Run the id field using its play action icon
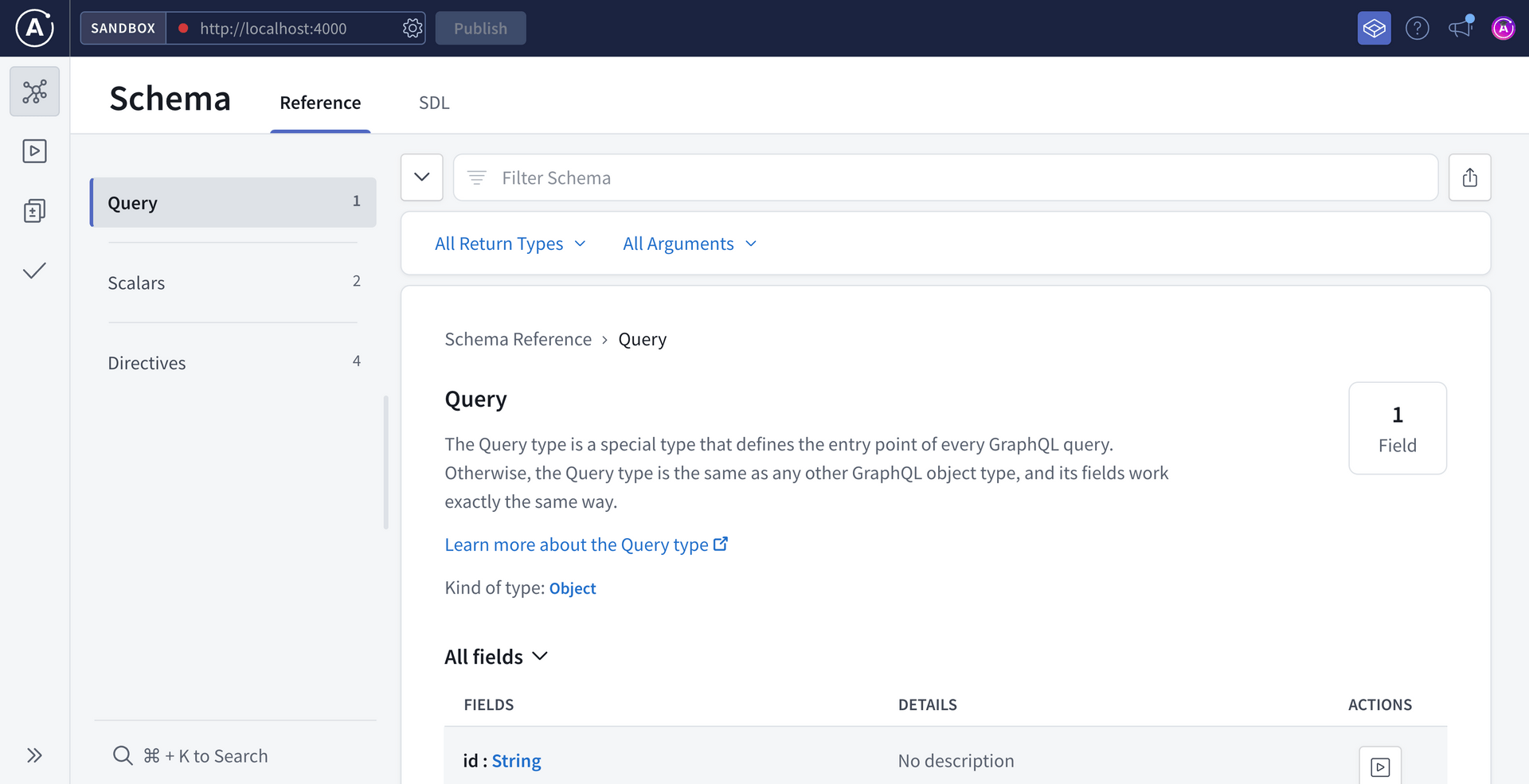 coord(1382,765)
